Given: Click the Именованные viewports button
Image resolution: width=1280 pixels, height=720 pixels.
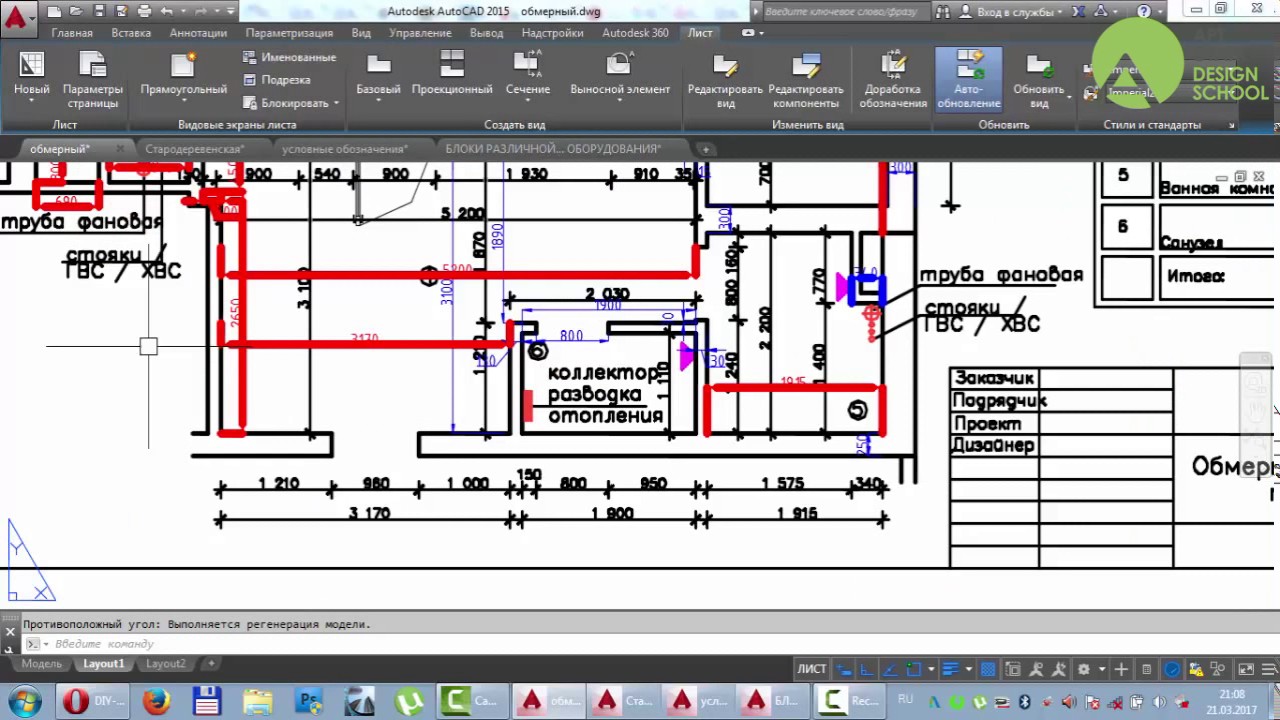Looking at the screenshot, I should tap(289, 57).
